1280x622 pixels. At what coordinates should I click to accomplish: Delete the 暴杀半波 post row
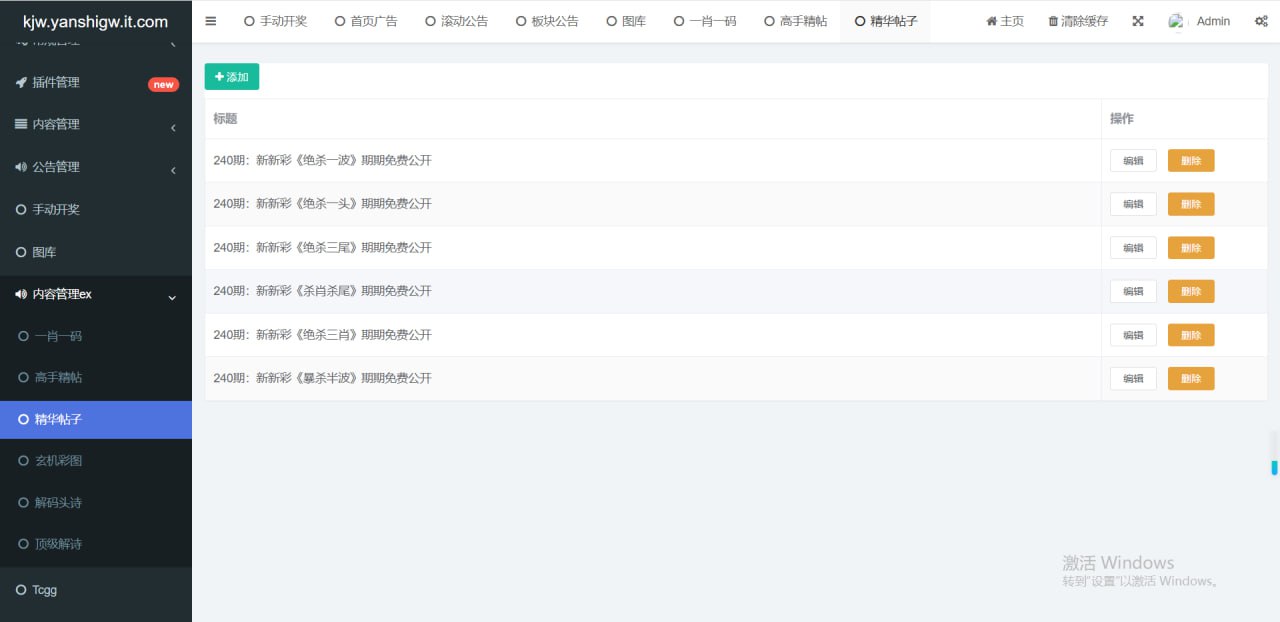[x=1191, y=379]
